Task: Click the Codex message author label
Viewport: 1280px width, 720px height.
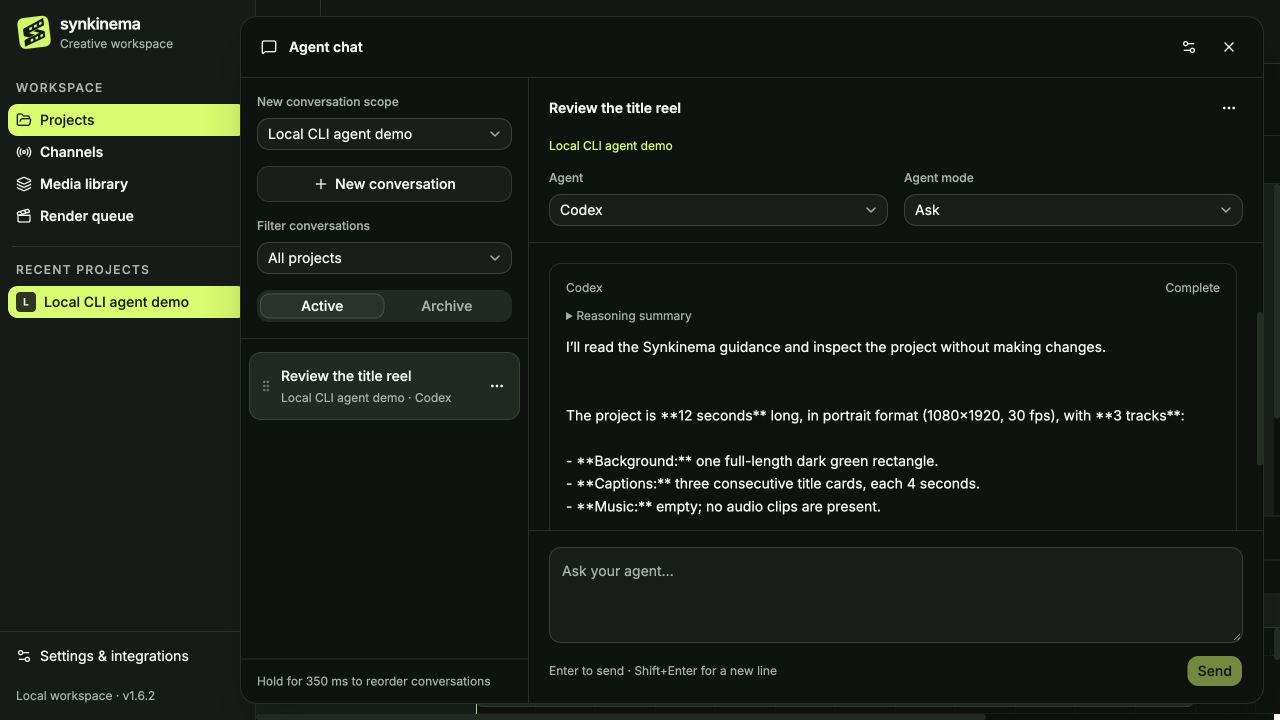Action: click(x=584, y=288)
